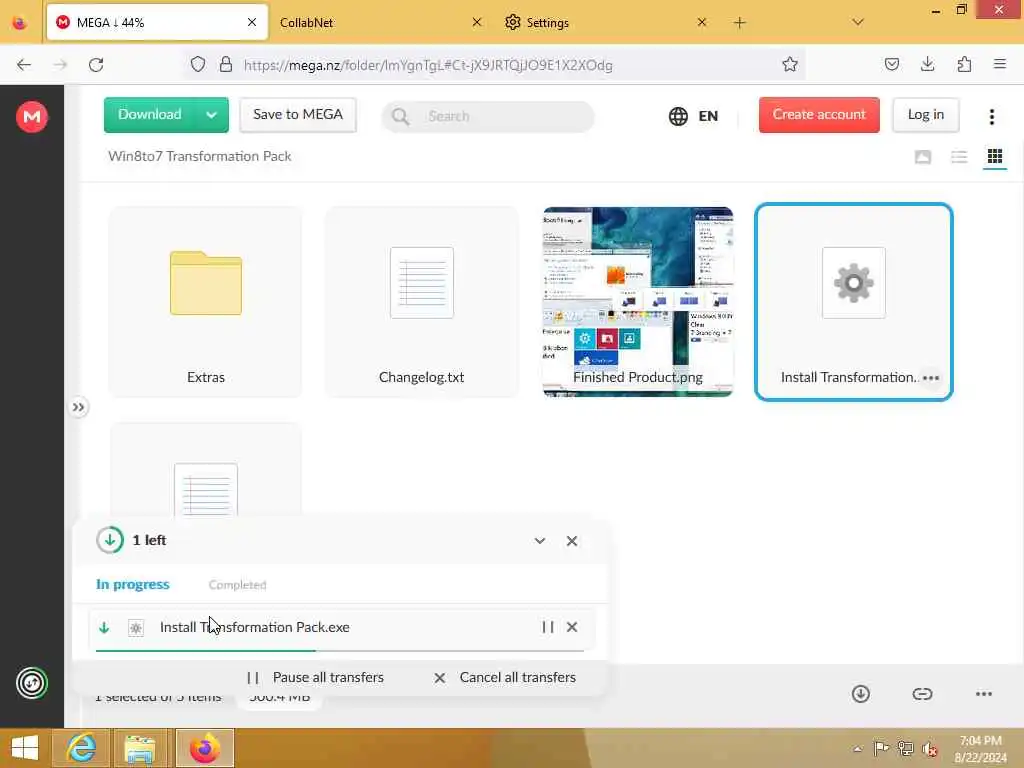Click Create account

click(x=819, y=114)
